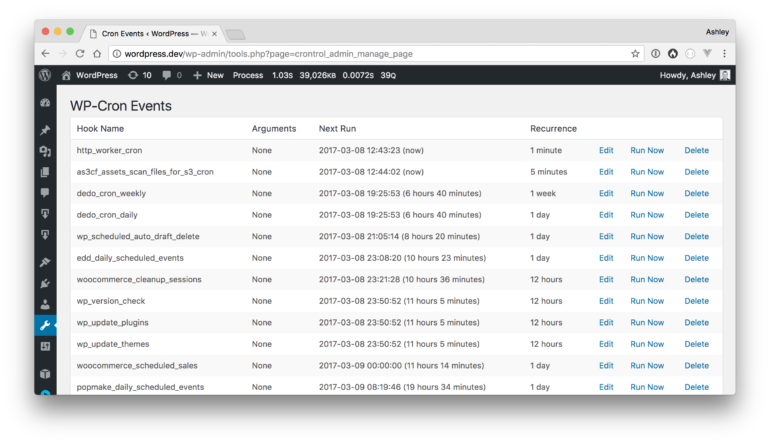Screen dimensions: 770x444
Task: Bookmark the page with the star icon
Action: (635, 54)
